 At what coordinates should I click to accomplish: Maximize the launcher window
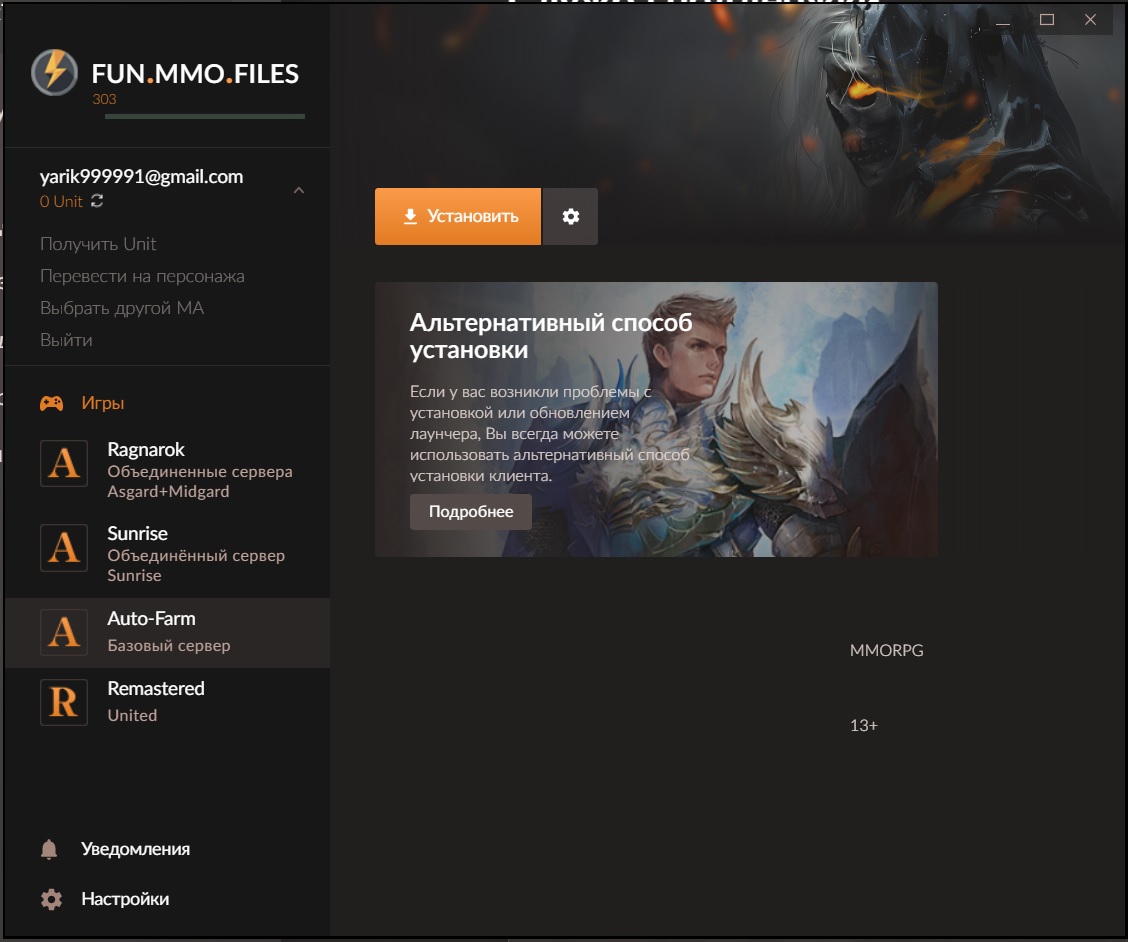[1047, 20]
